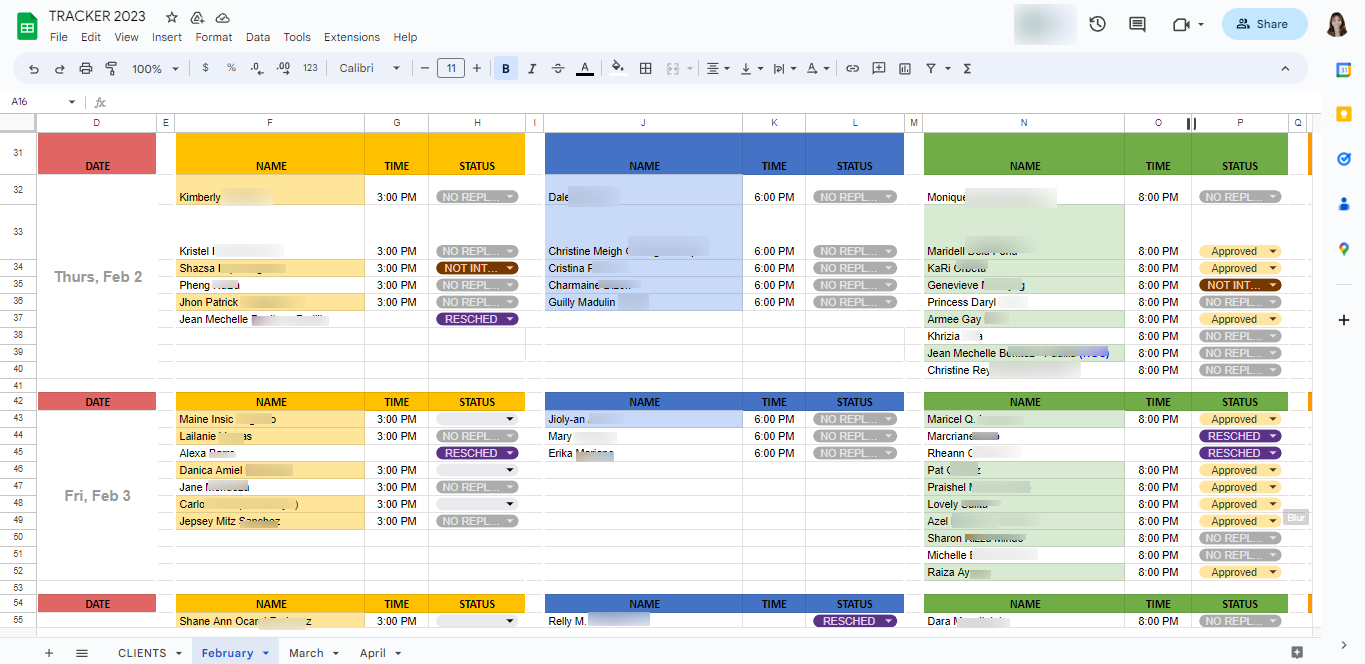Click the font size field
Viewport: 1365px width, 664px height.
(451, 69)
